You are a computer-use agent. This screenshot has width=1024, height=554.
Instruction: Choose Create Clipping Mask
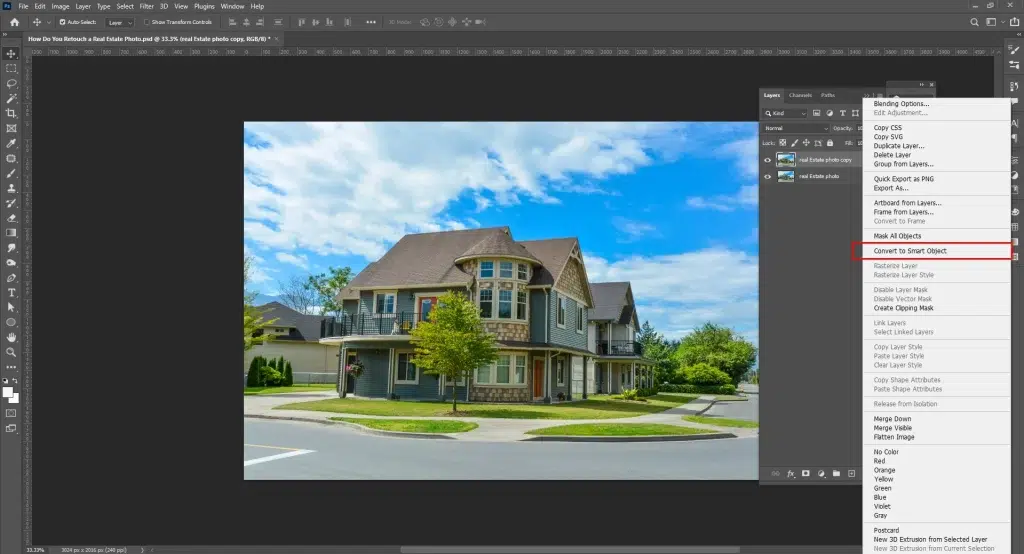pos(904,308)
